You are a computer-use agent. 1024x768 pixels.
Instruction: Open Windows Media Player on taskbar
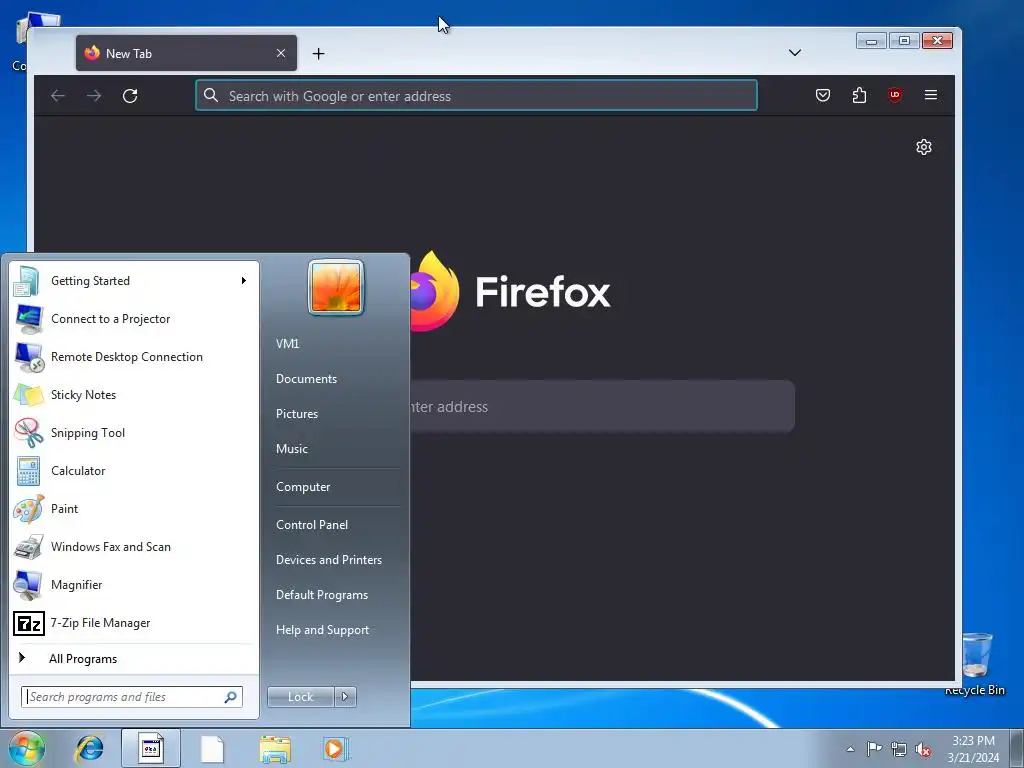coord(336,749)
